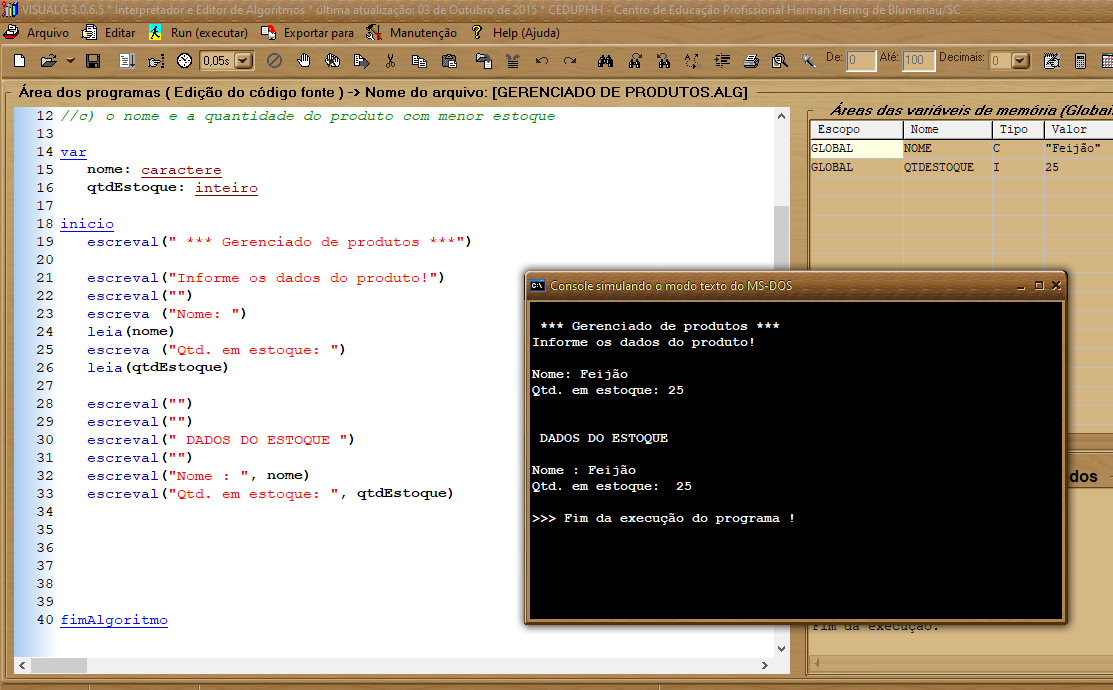Click the "Feijão" value cell
The image size is (1113, 690).
[1079, 148]
